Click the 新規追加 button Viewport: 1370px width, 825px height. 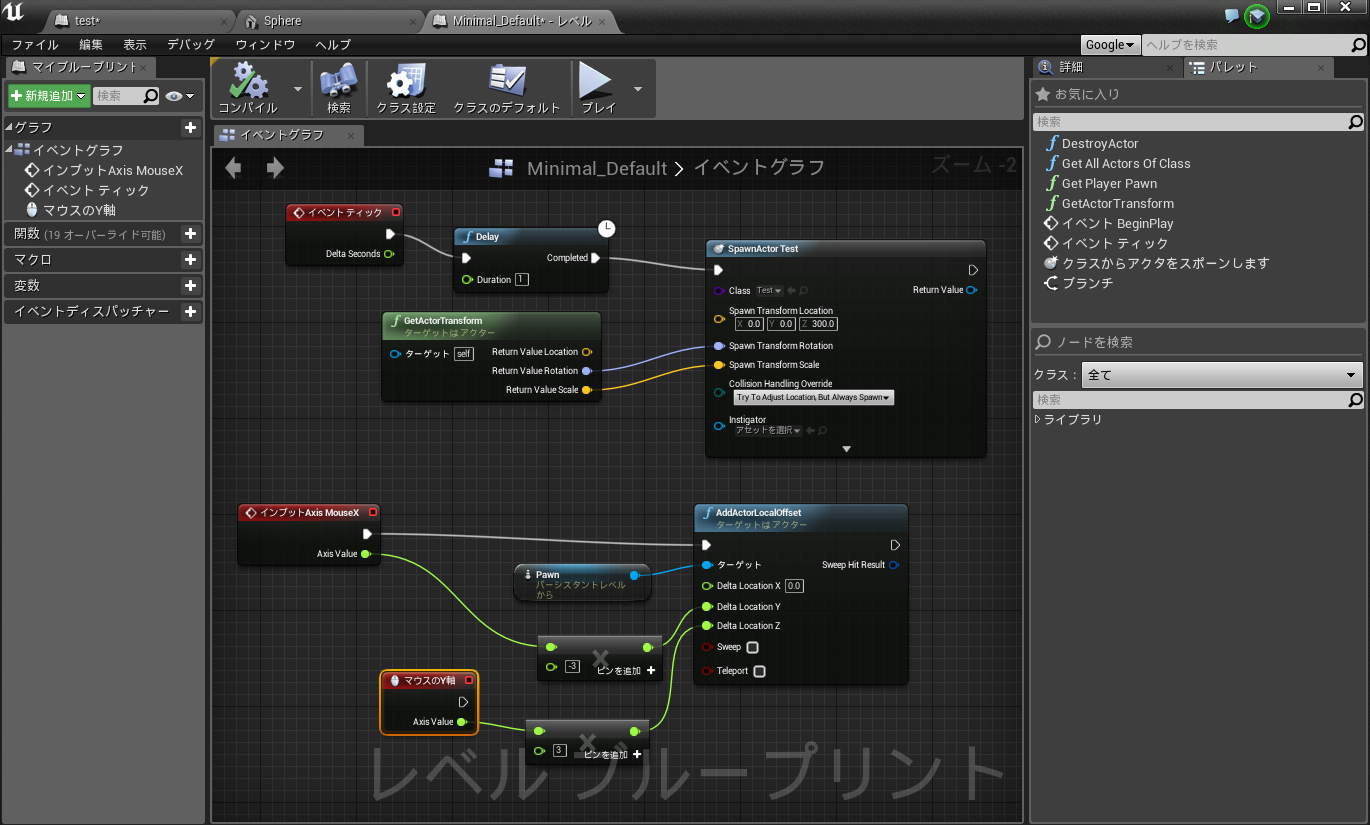tap(48, 96)
